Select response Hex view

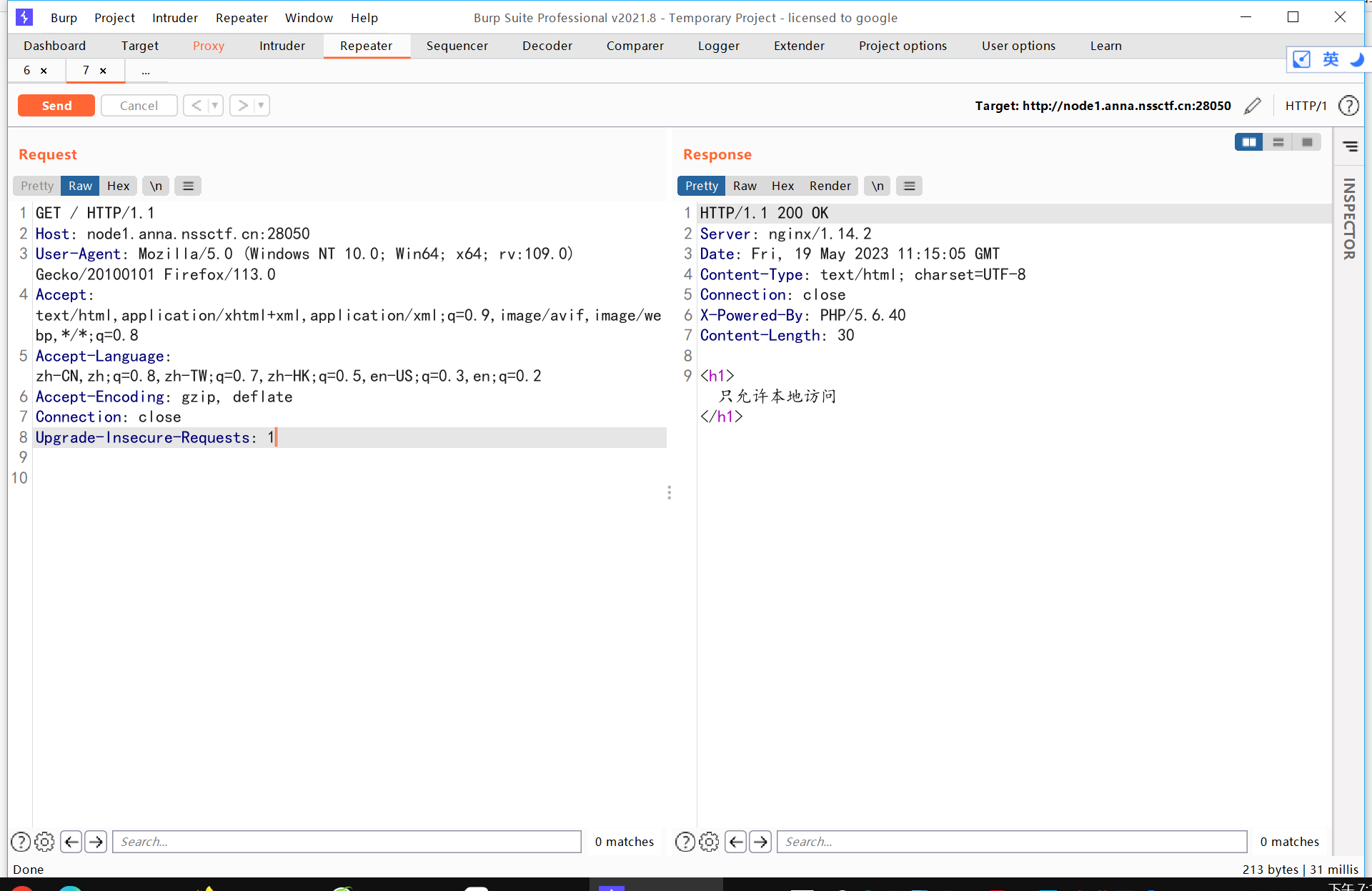click(x=783, y=186)
